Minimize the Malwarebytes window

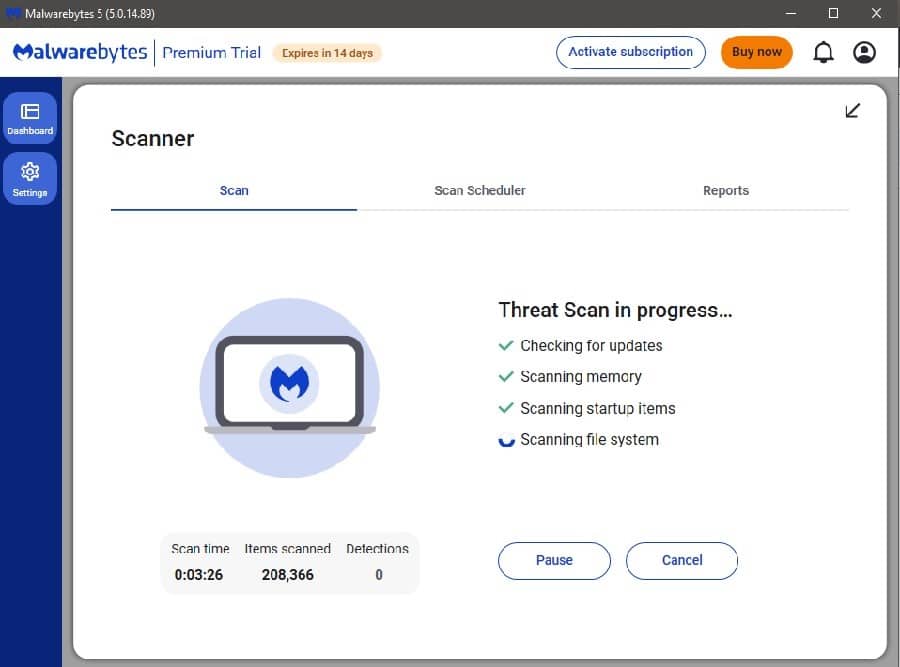pyautogui.click(x=791, y=13)
